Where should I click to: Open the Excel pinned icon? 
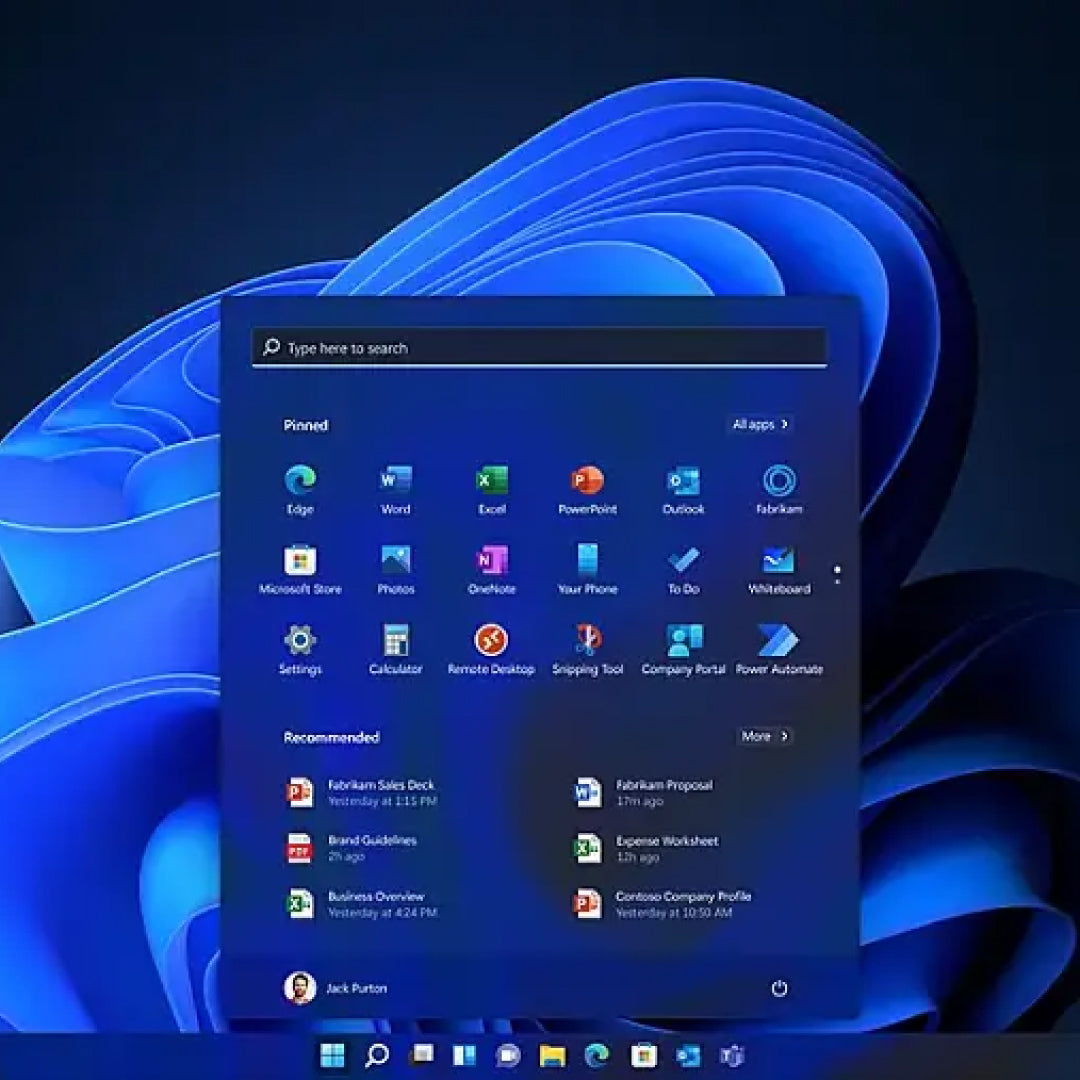(491, 483)
